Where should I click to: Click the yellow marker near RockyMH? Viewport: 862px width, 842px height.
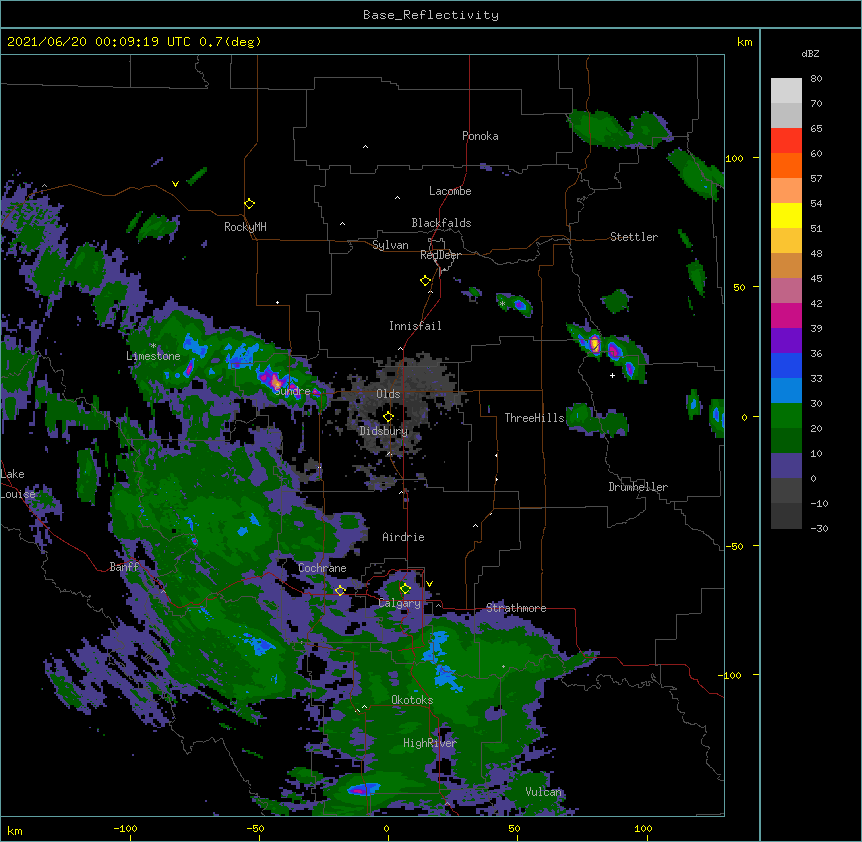249,204
